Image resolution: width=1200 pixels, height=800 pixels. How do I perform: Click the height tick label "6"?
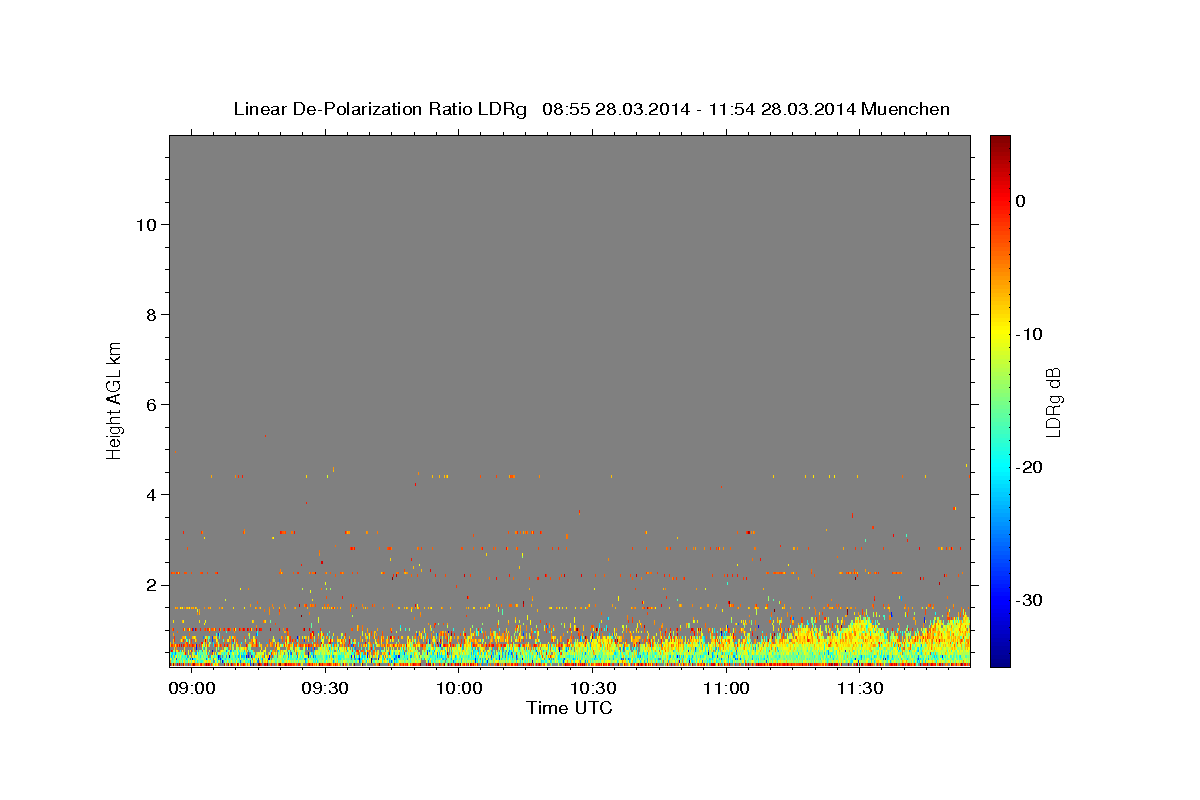coord(152,404)
